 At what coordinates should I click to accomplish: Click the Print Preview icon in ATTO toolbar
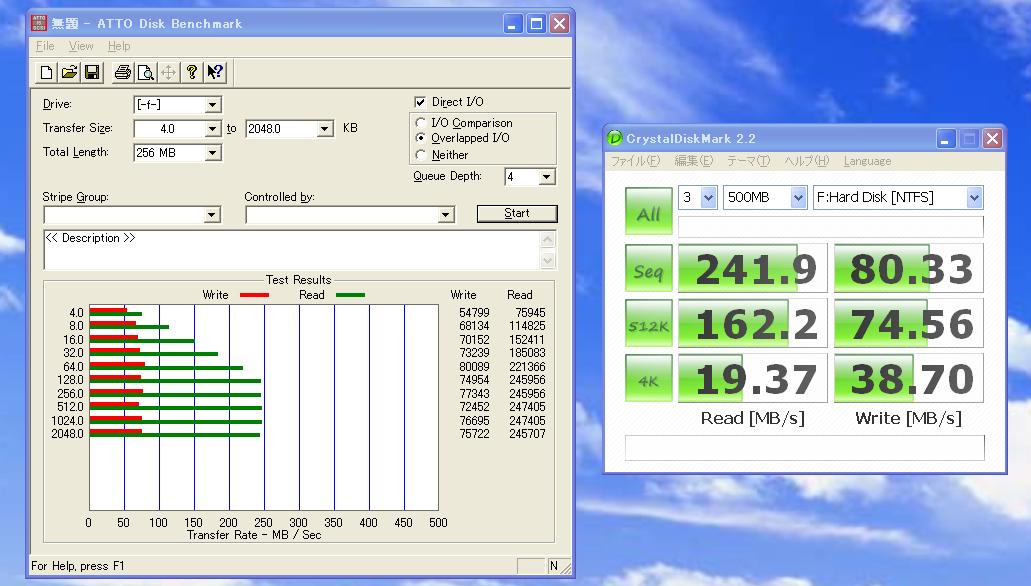[x=145, y=72]
